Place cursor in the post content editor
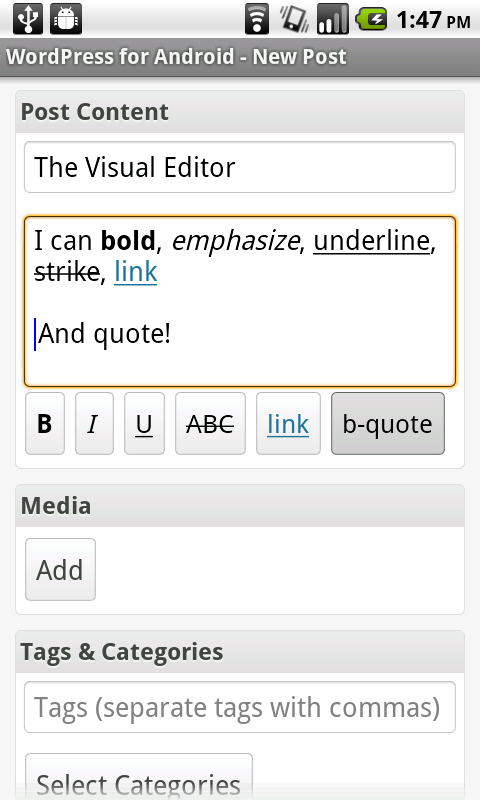Screen dimensions: 480x800 (x=240, y=301)
